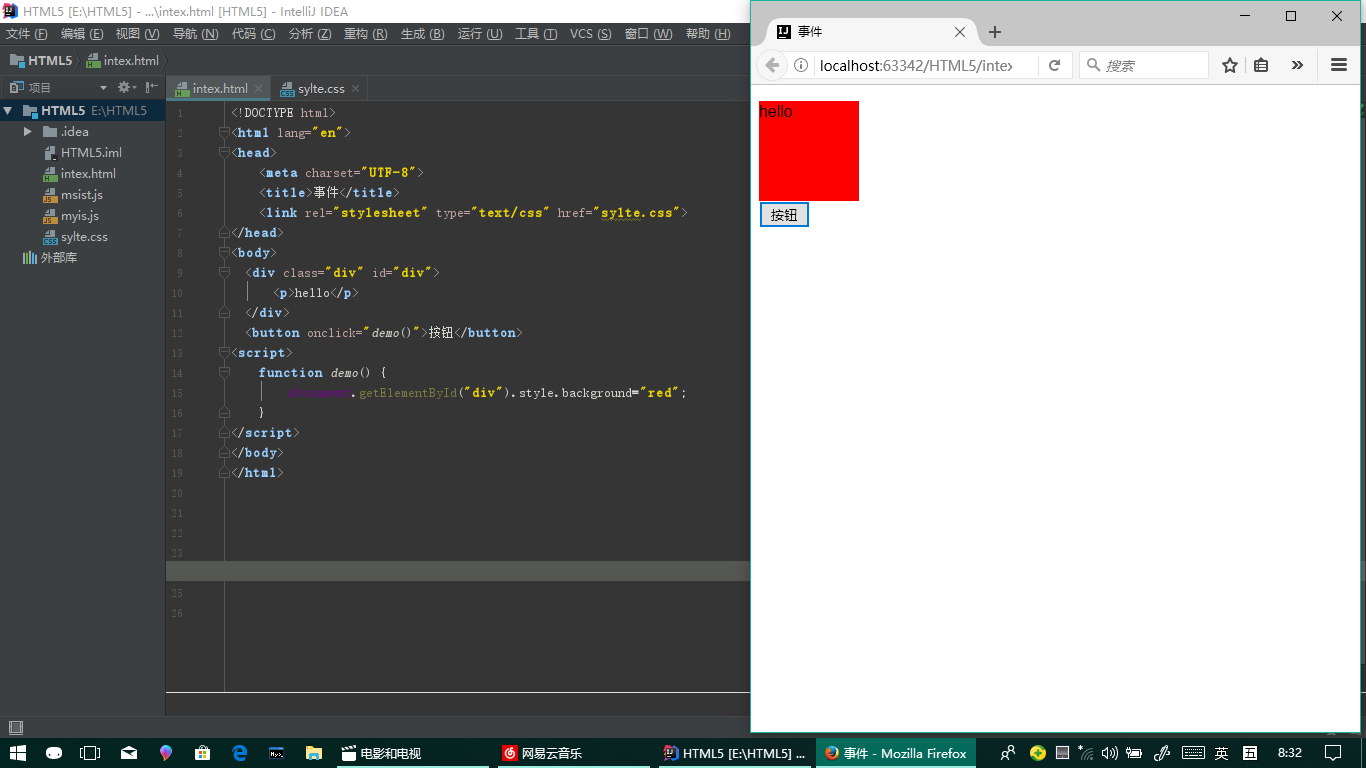Fold the html tag on line 2
The image size is (1366, 768).
[x=225, y=133]
